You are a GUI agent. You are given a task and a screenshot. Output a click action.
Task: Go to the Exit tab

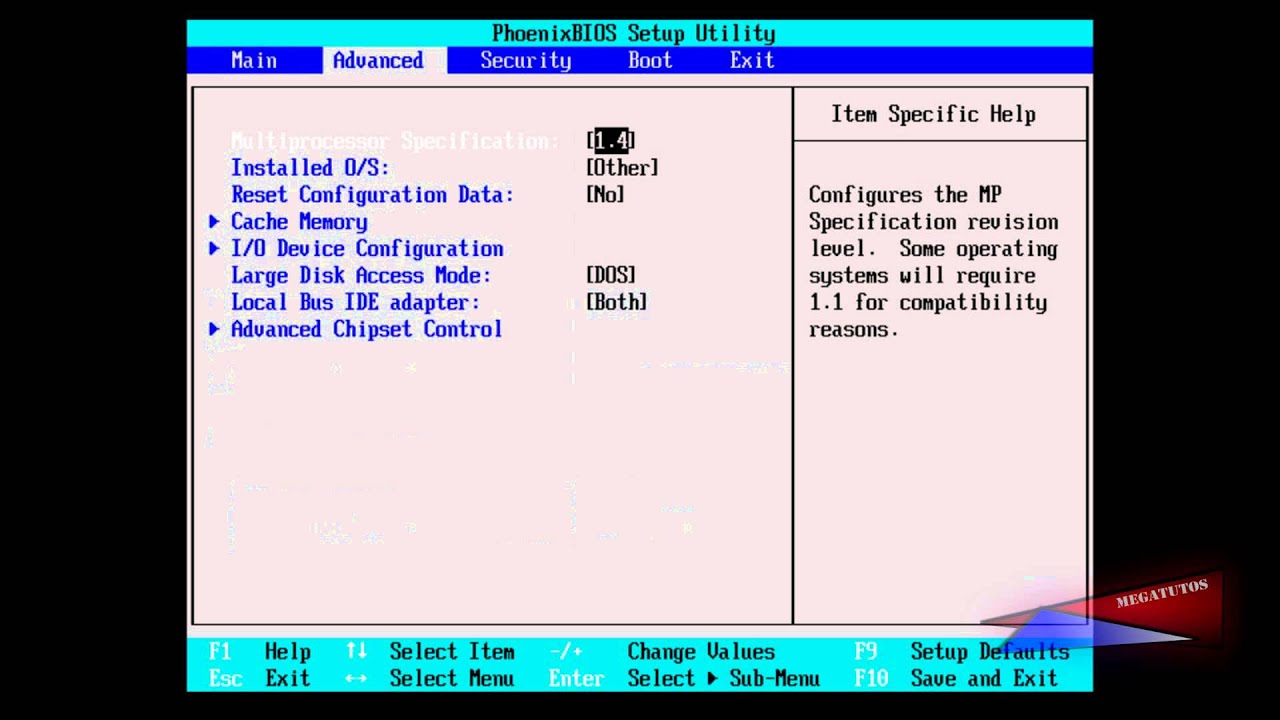tap(752, 61)
